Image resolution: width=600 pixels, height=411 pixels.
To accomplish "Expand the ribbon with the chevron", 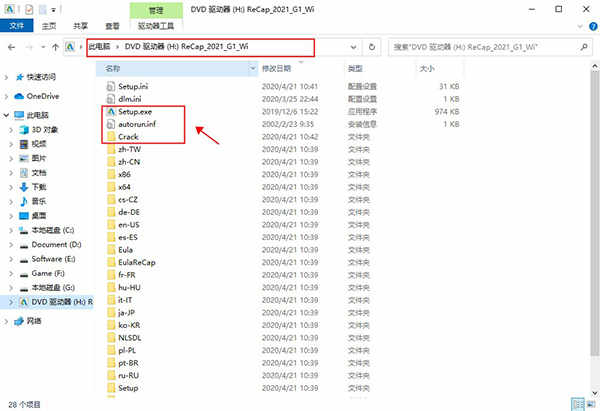I will pos(580,26).
